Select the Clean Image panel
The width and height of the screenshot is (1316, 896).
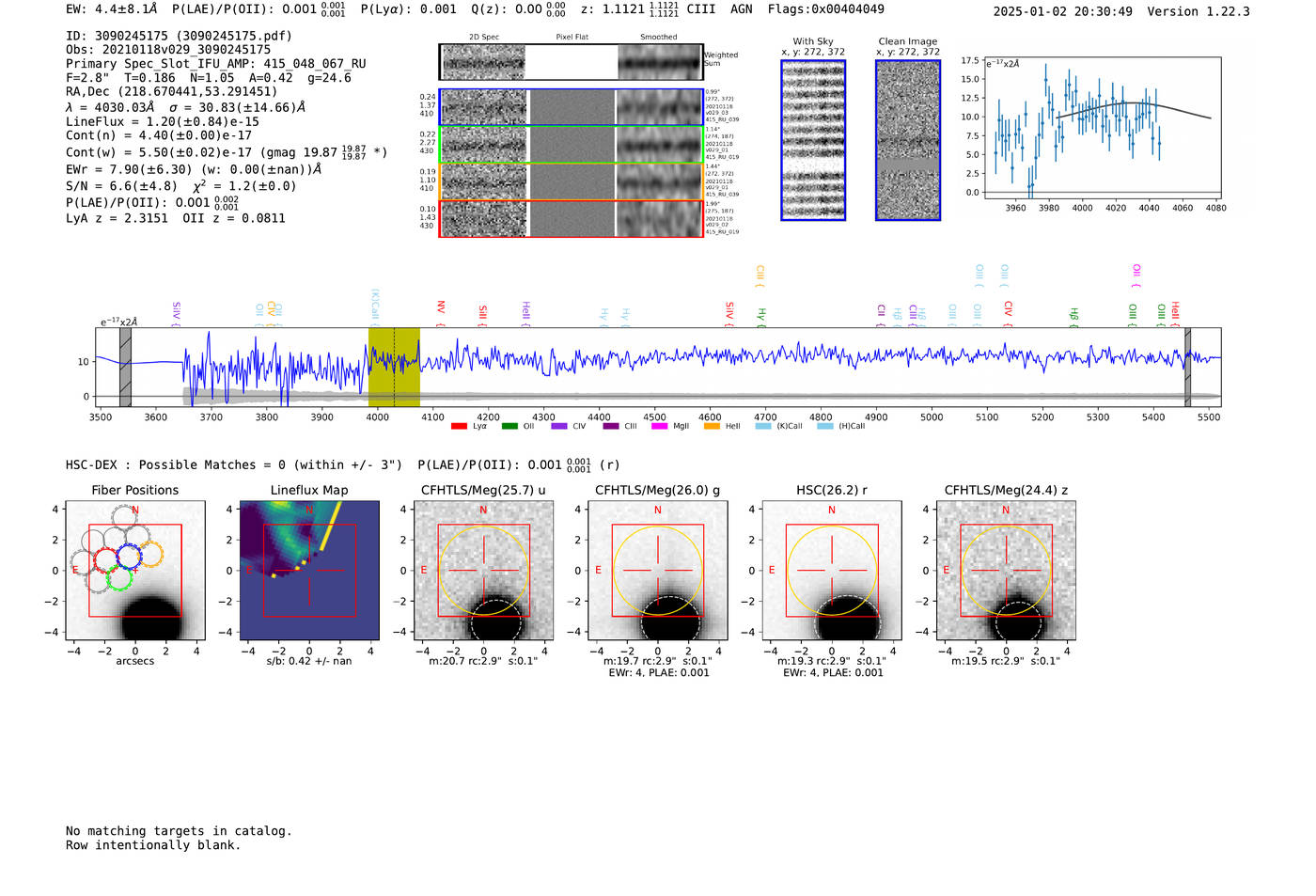tap(908, 140)
